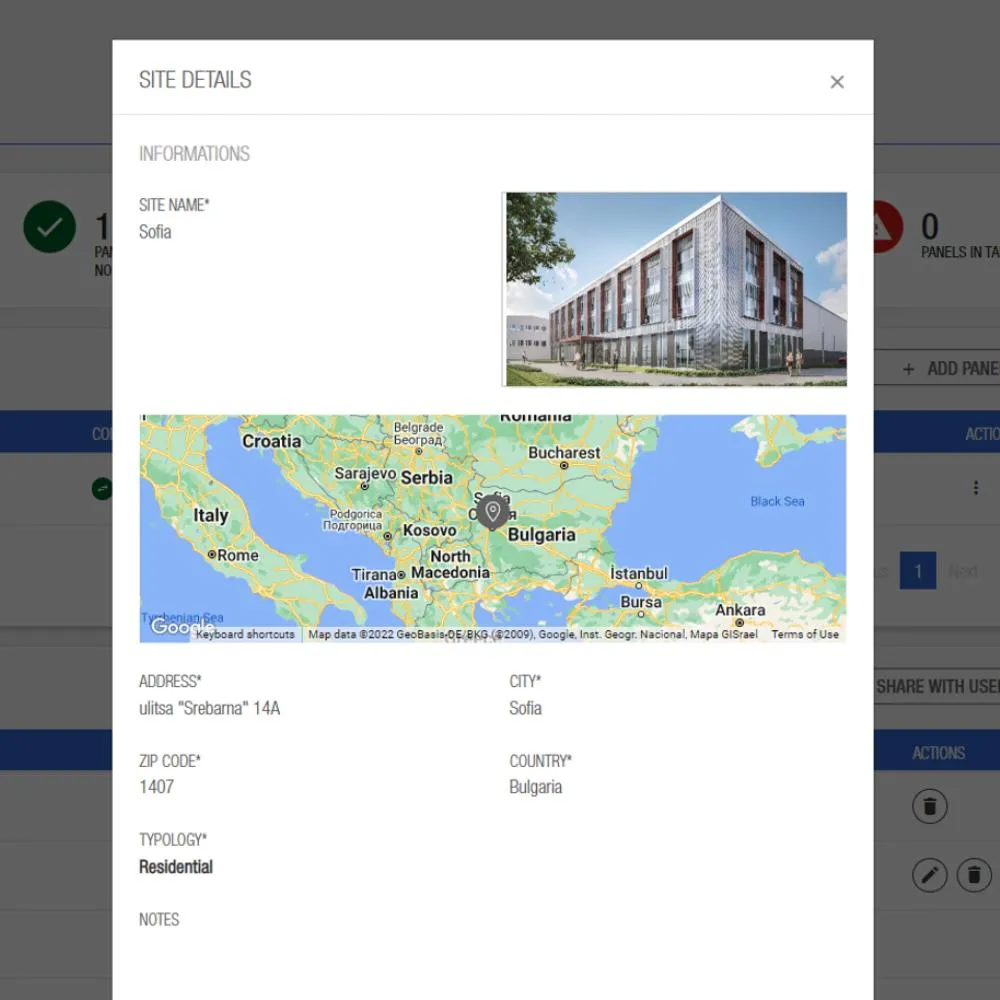The image size is (1000, 1000).
Task: Click the Typology field label
Action: [173, 839]
